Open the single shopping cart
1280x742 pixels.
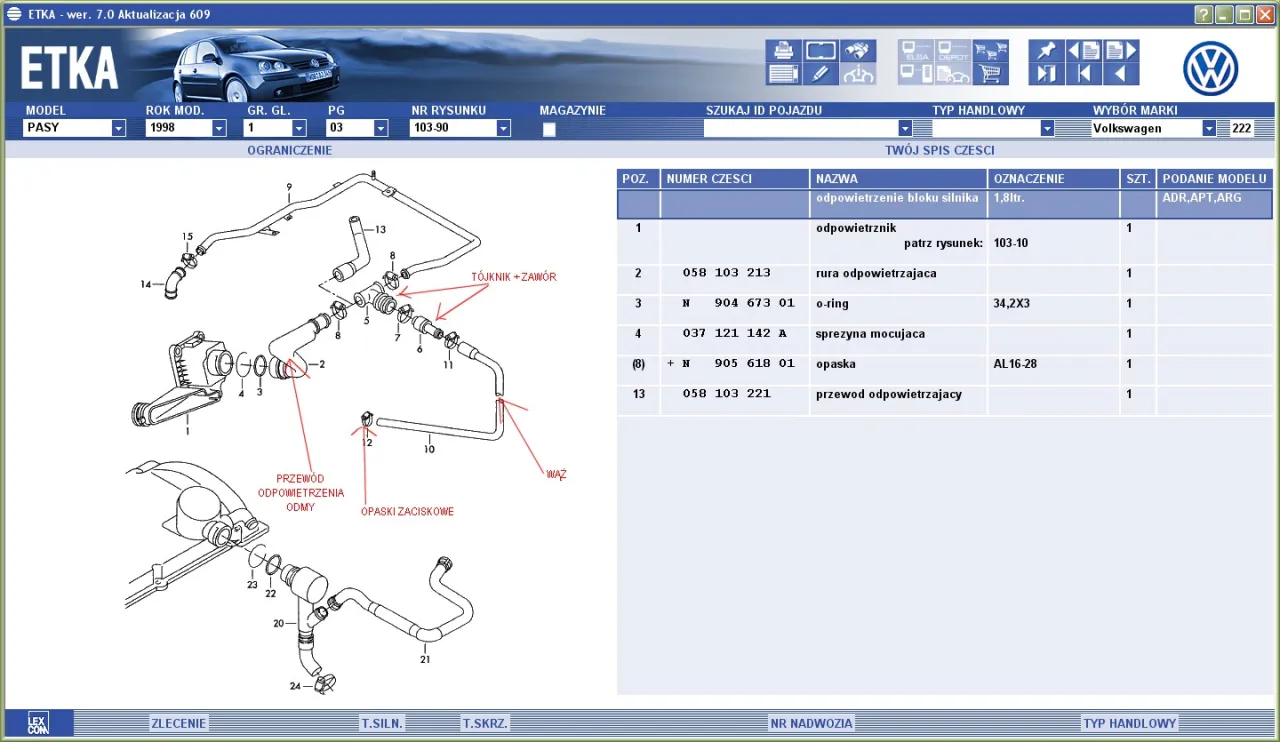(x=990, y=73)
